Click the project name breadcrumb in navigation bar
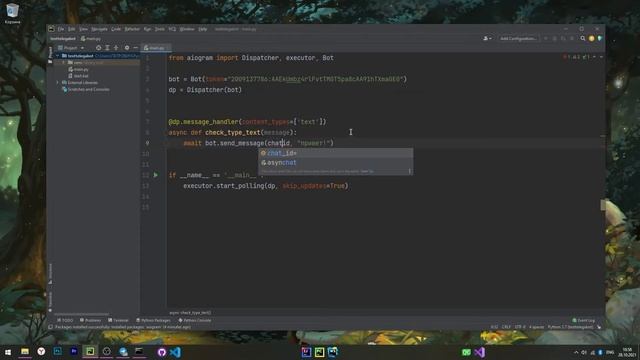Viewport: 640px width, 360px height. click(63, 39)
